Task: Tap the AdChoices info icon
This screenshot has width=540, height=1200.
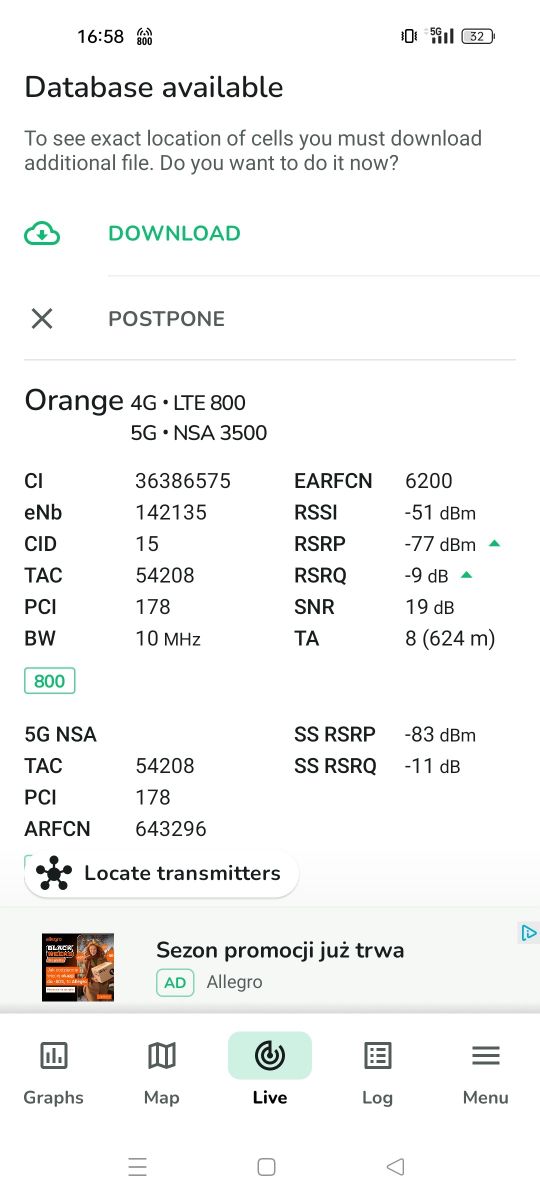Action: click(x=528, y=933)
